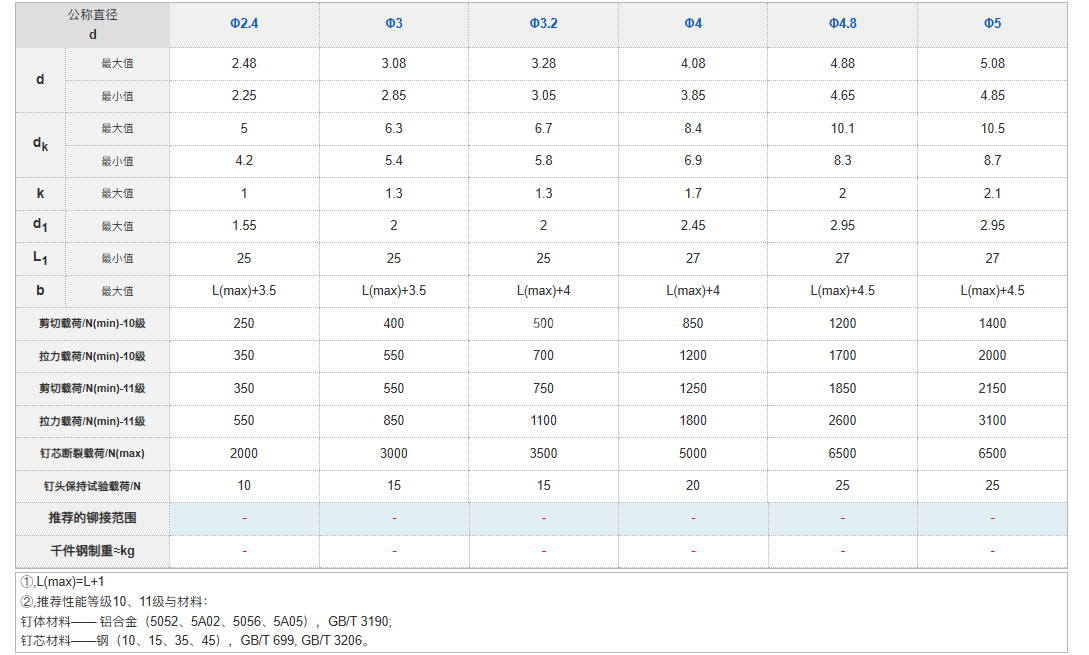
Task: Click the L(max)=L+1 footnote text
Action: coord(63,582)
